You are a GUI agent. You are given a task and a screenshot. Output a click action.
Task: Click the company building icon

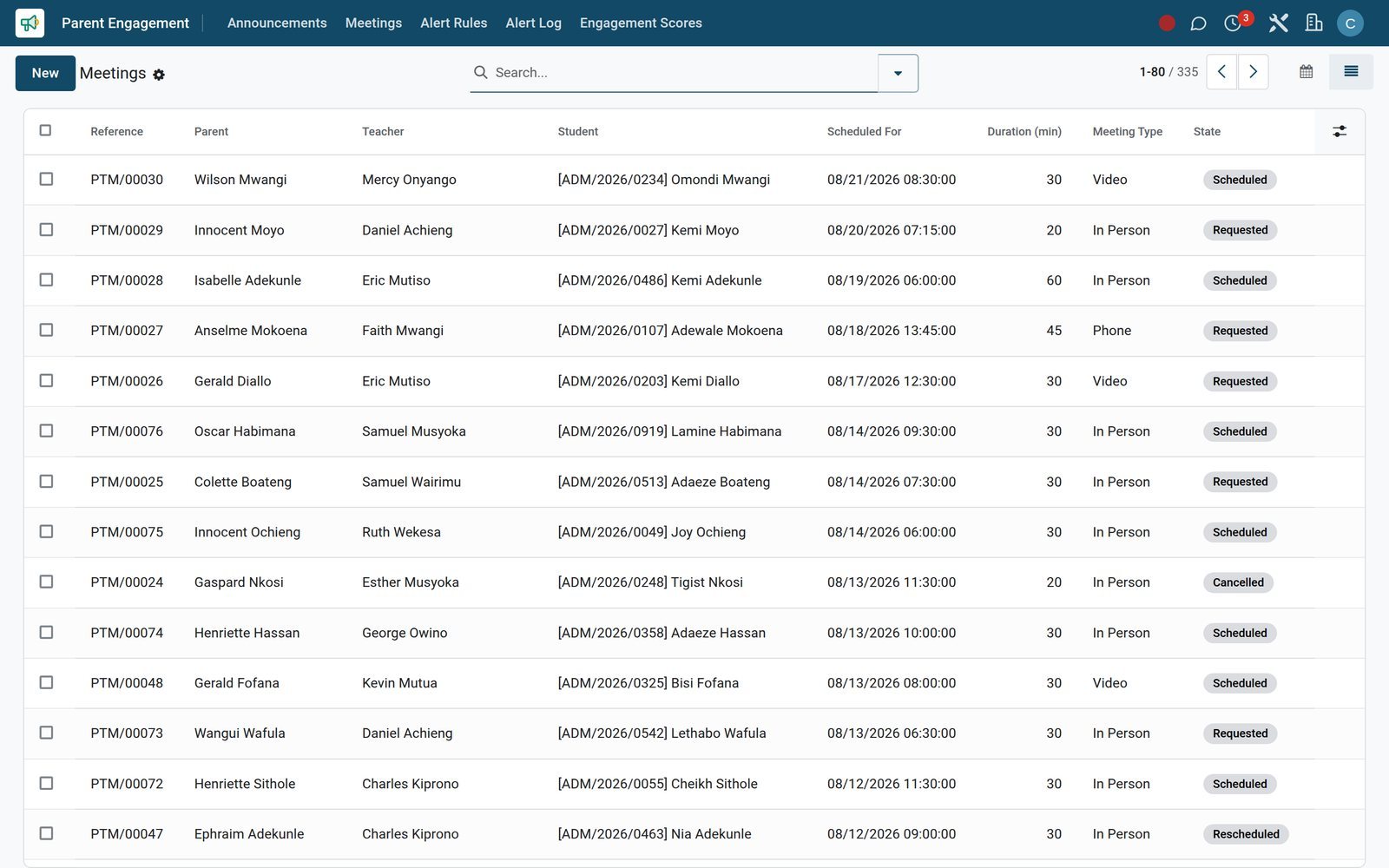coord(1313,23)
